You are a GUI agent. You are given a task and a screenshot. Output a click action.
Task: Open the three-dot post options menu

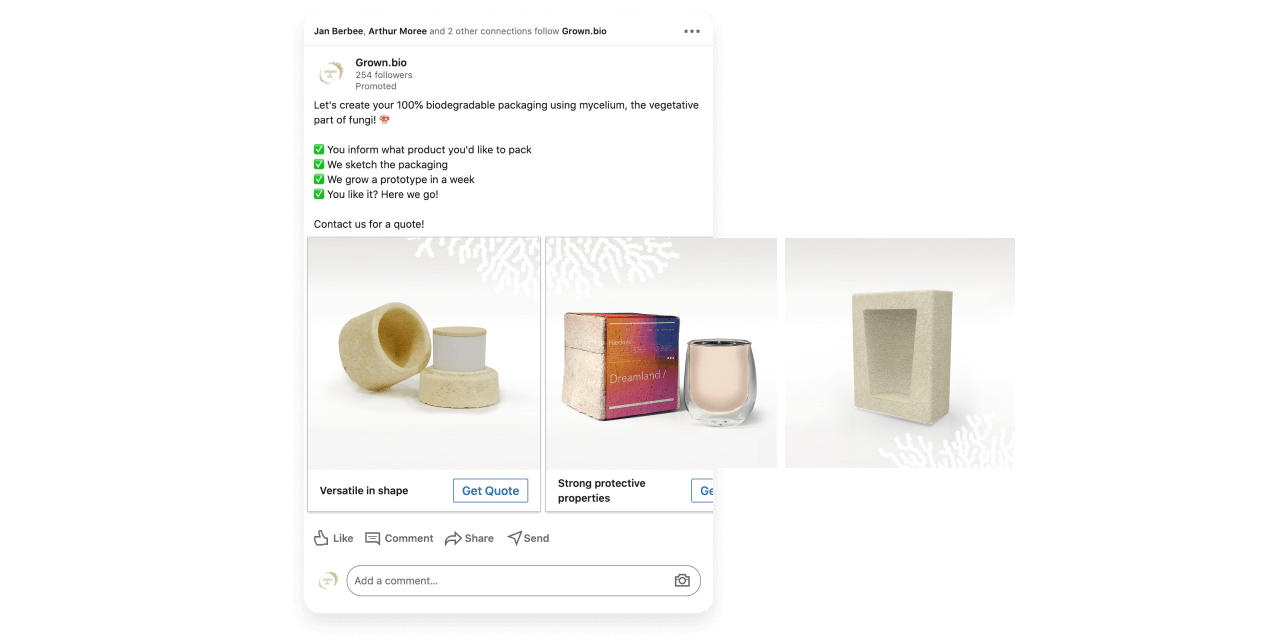pos(692,31)
